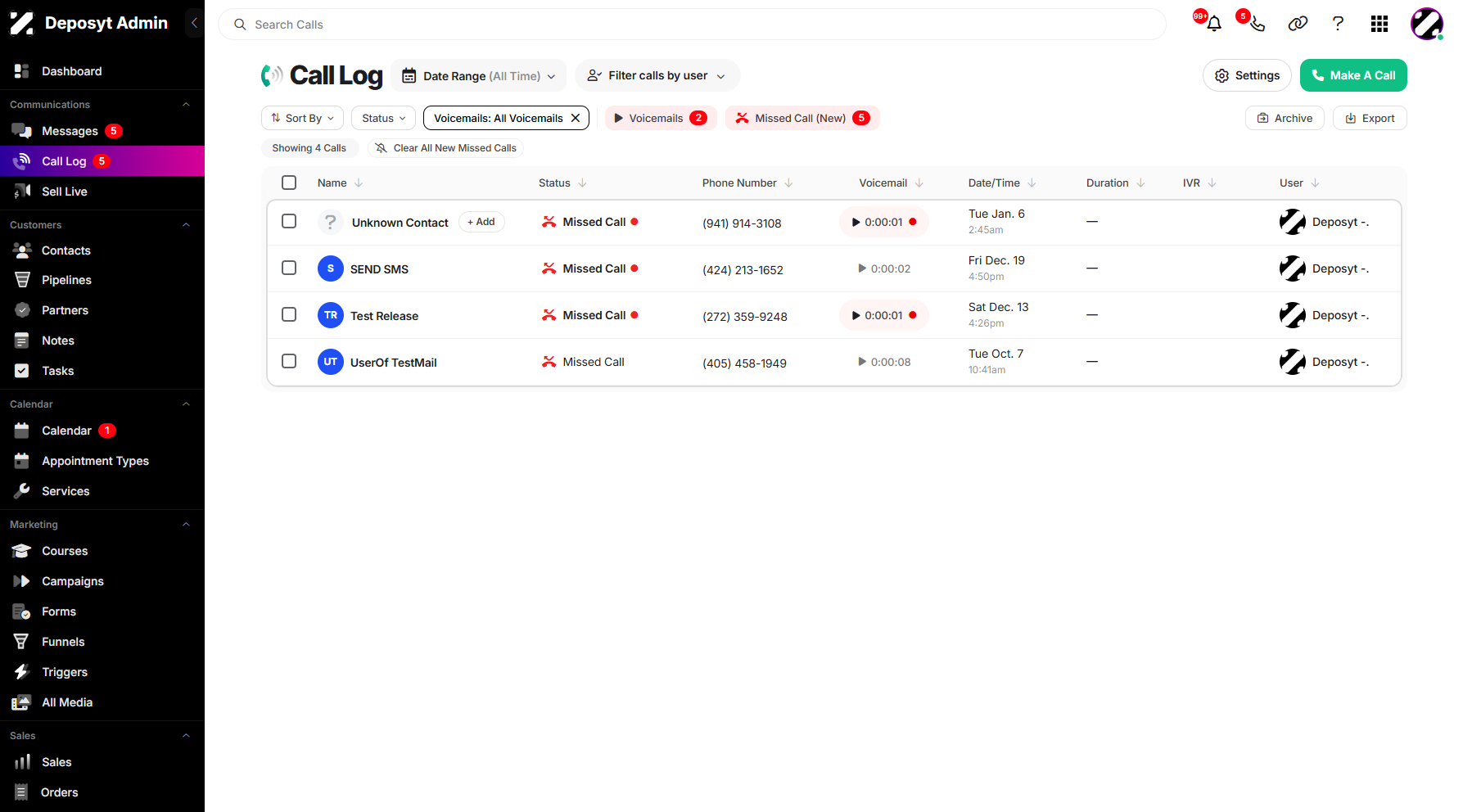Open the Sort By dropdown
This screenshot has height=812, width=1463.
[x=303, y=118]
